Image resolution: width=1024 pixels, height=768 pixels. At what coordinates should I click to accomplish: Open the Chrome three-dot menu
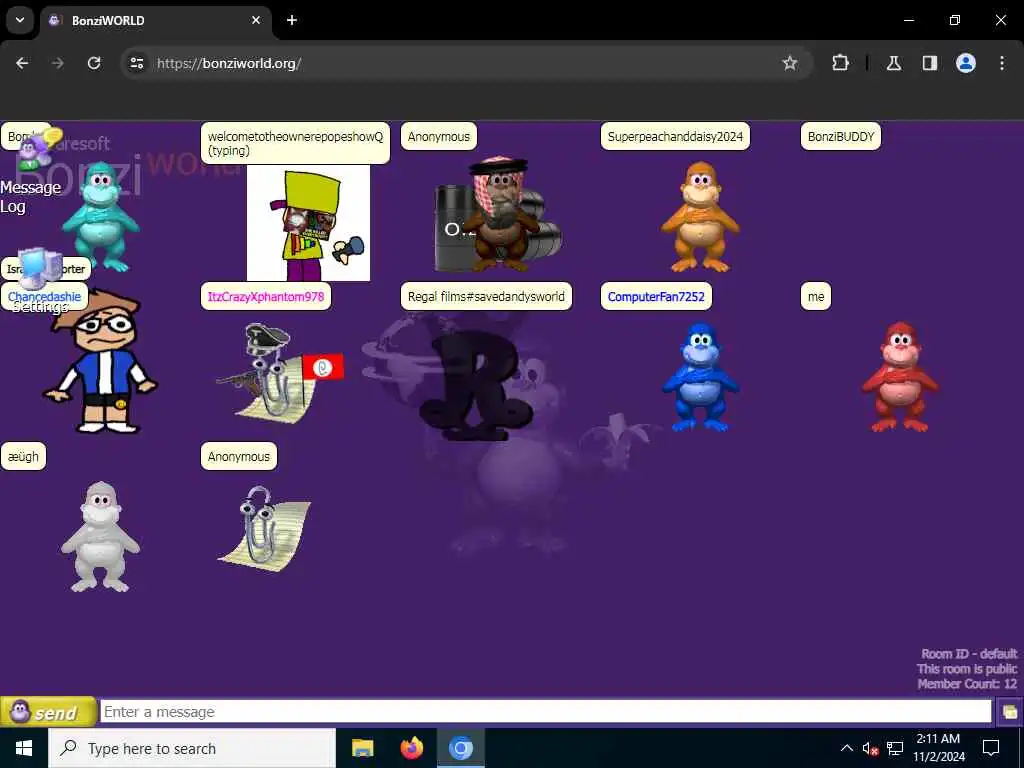point(1002,63)
